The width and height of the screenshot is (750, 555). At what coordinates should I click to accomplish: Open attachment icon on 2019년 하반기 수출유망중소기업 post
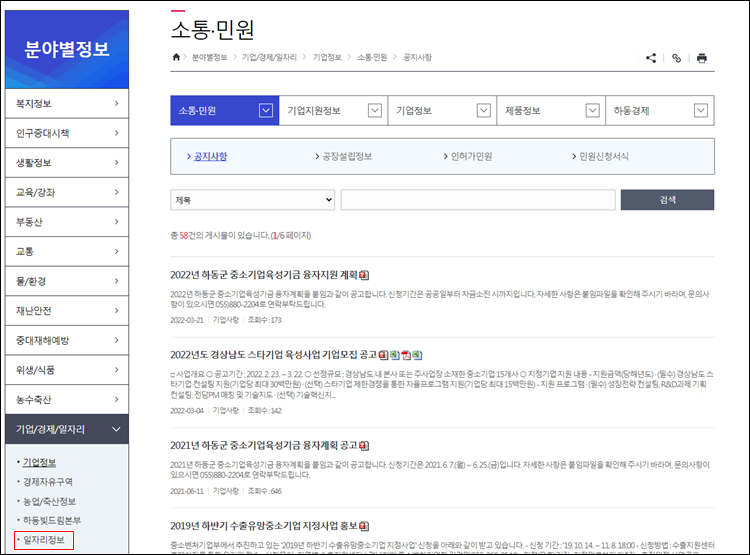(x=364, y=526)
